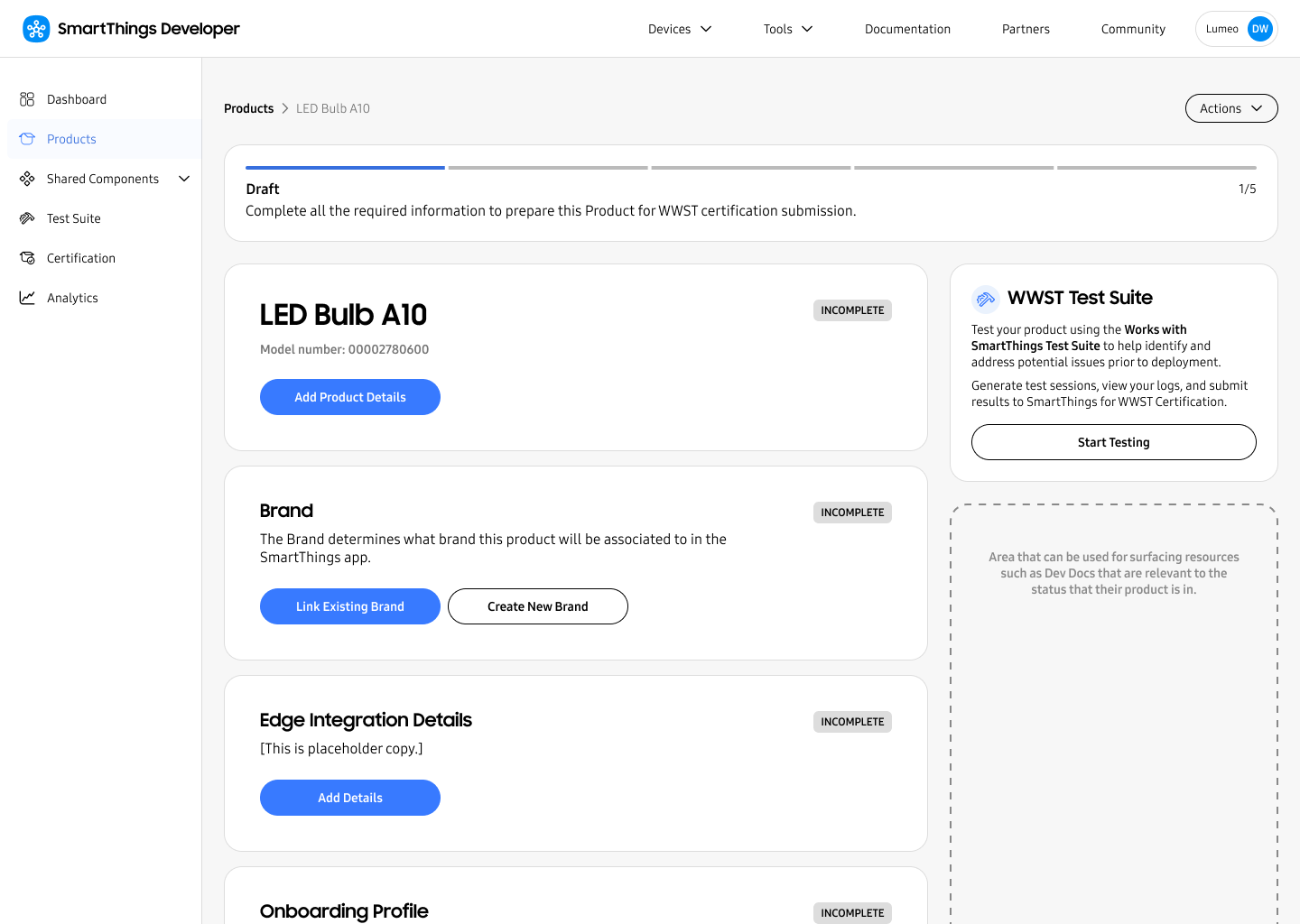The height and width of the screenshot is (924, 1300).
Task: Click the Test Suite sidebar icon
Action: click(27, 218)
